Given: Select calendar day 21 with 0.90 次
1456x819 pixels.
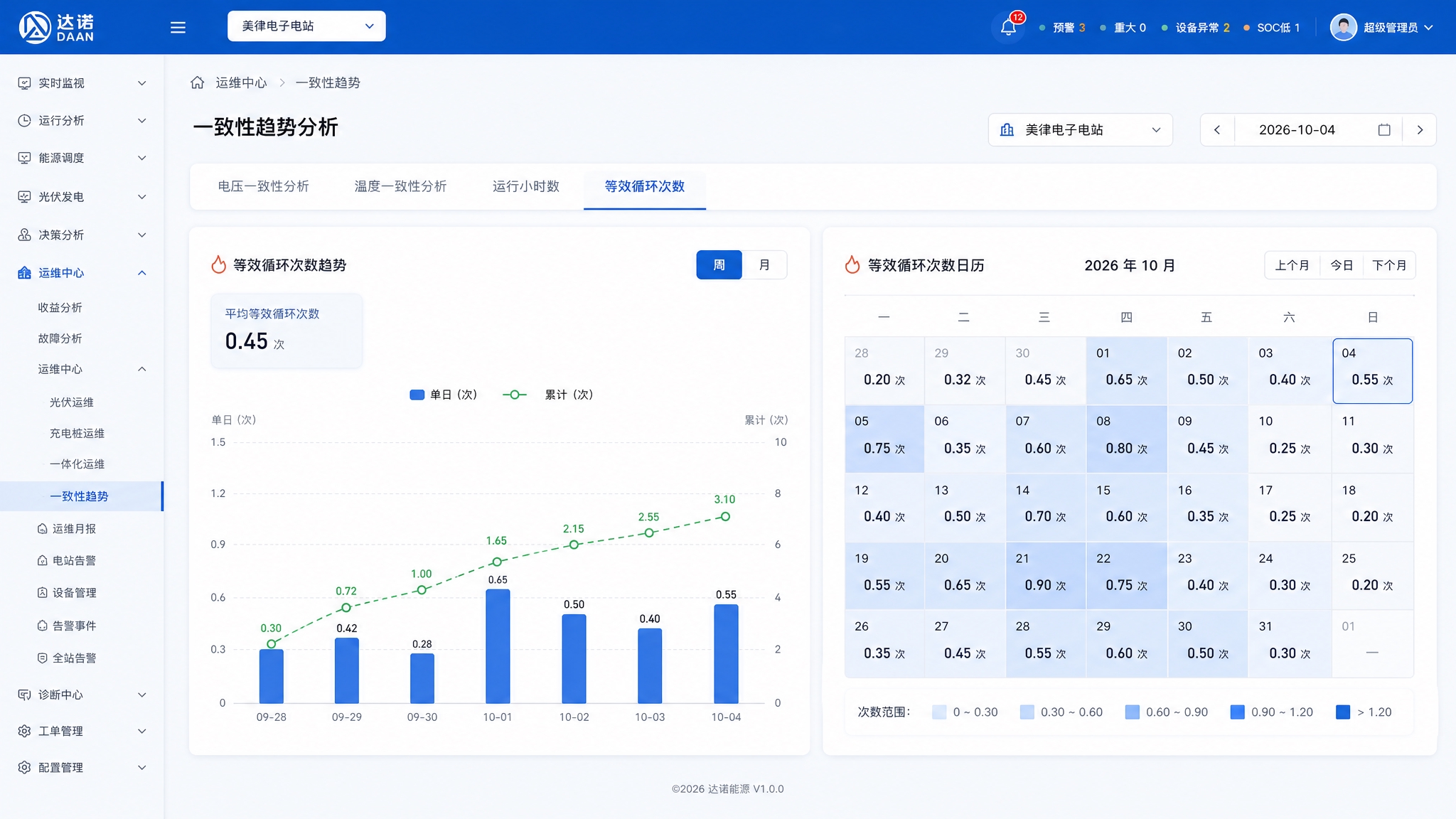Looking at the screenshot, I should tap(1045, 576).
